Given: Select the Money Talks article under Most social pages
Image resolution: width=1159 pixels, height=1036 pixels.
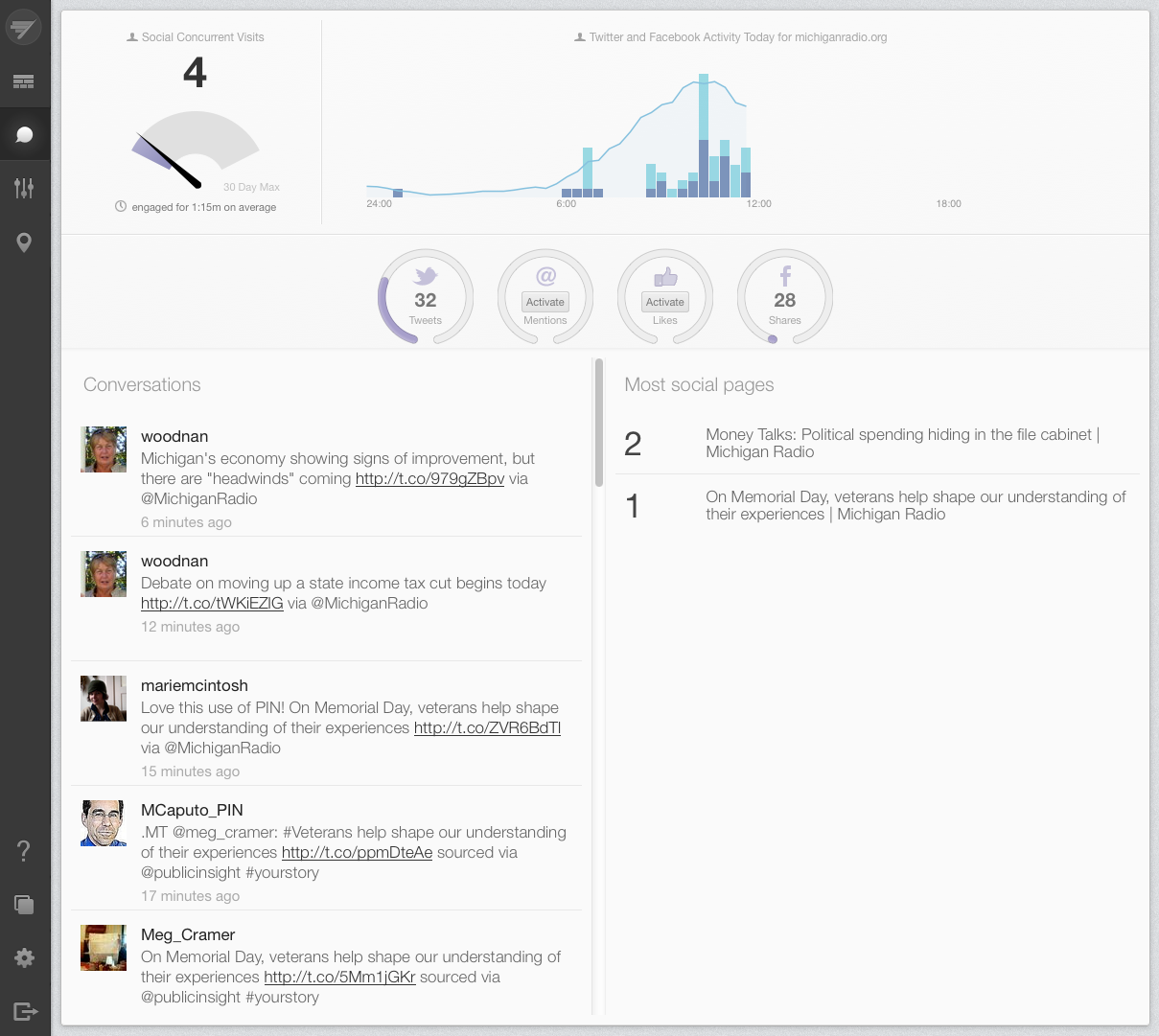Looking at the screenshot, I should (901, 443).
